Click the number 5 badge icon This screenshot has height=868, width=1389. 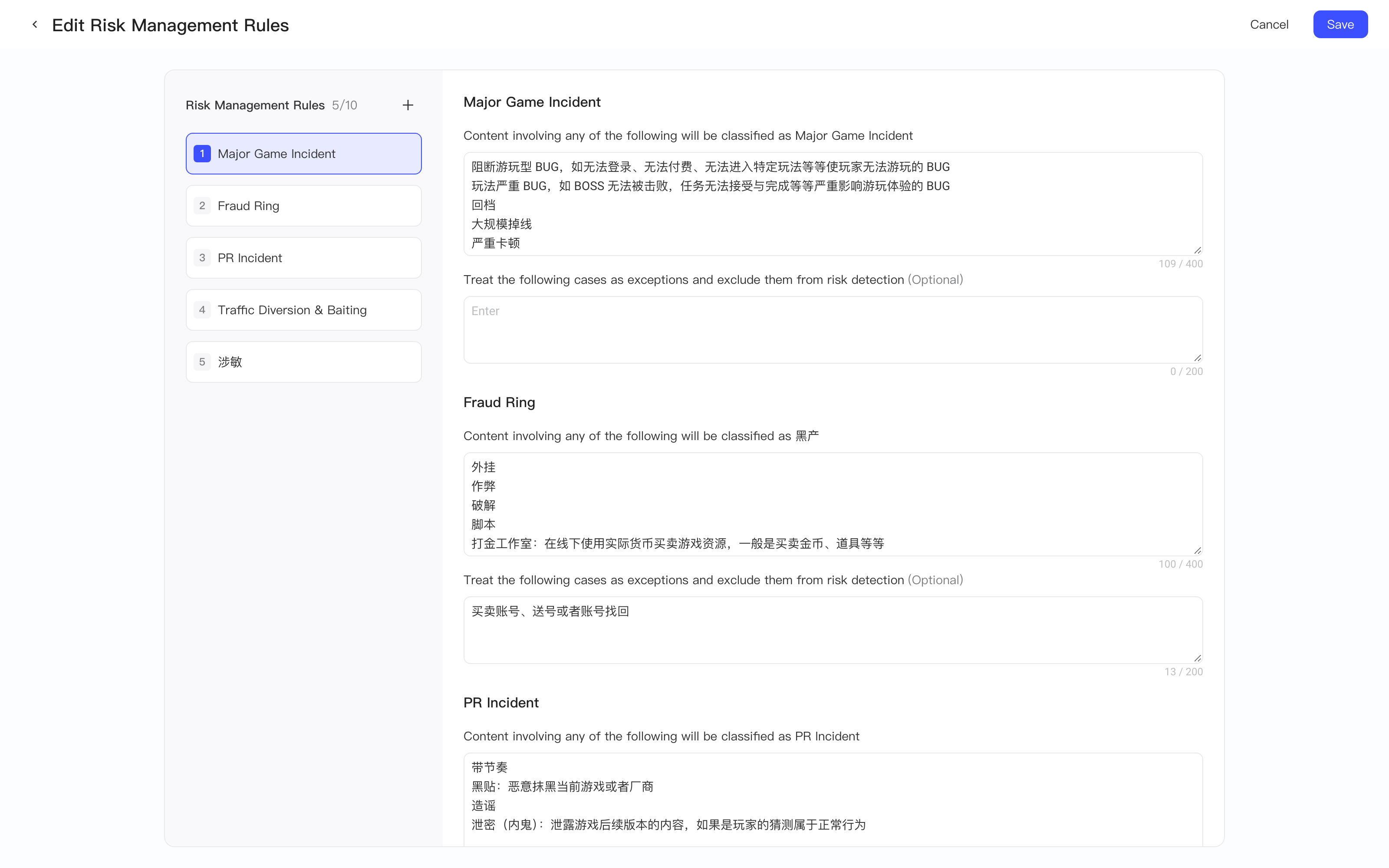pyautogui.click(x=202, y=362)
